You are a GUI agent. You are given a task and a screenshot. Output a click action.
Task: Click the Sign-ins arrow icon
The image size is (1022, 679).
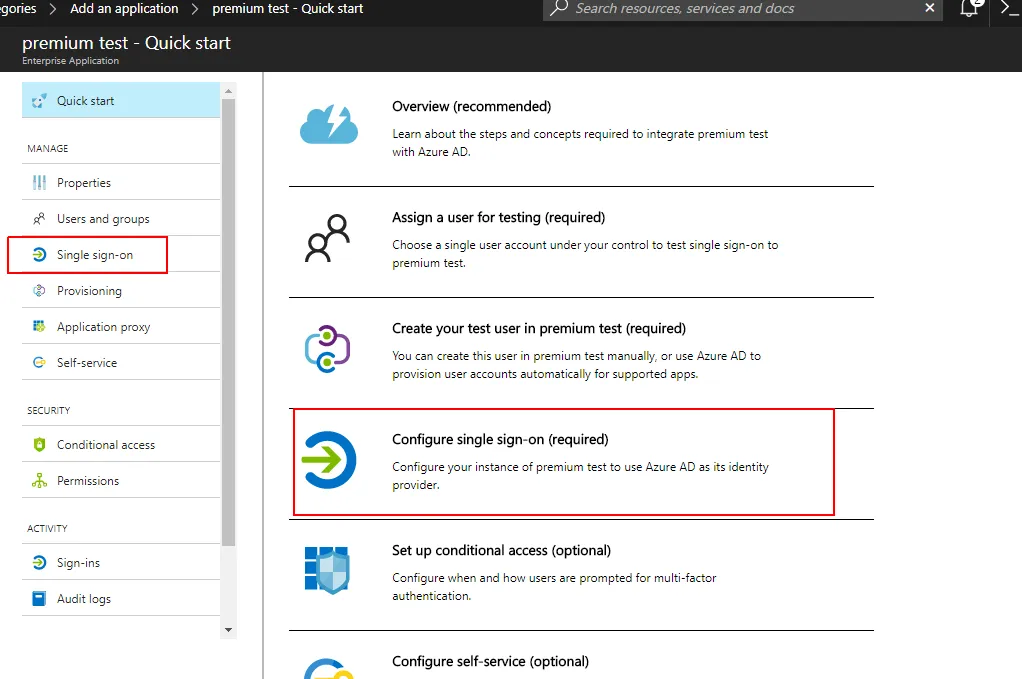pos(39,562)
